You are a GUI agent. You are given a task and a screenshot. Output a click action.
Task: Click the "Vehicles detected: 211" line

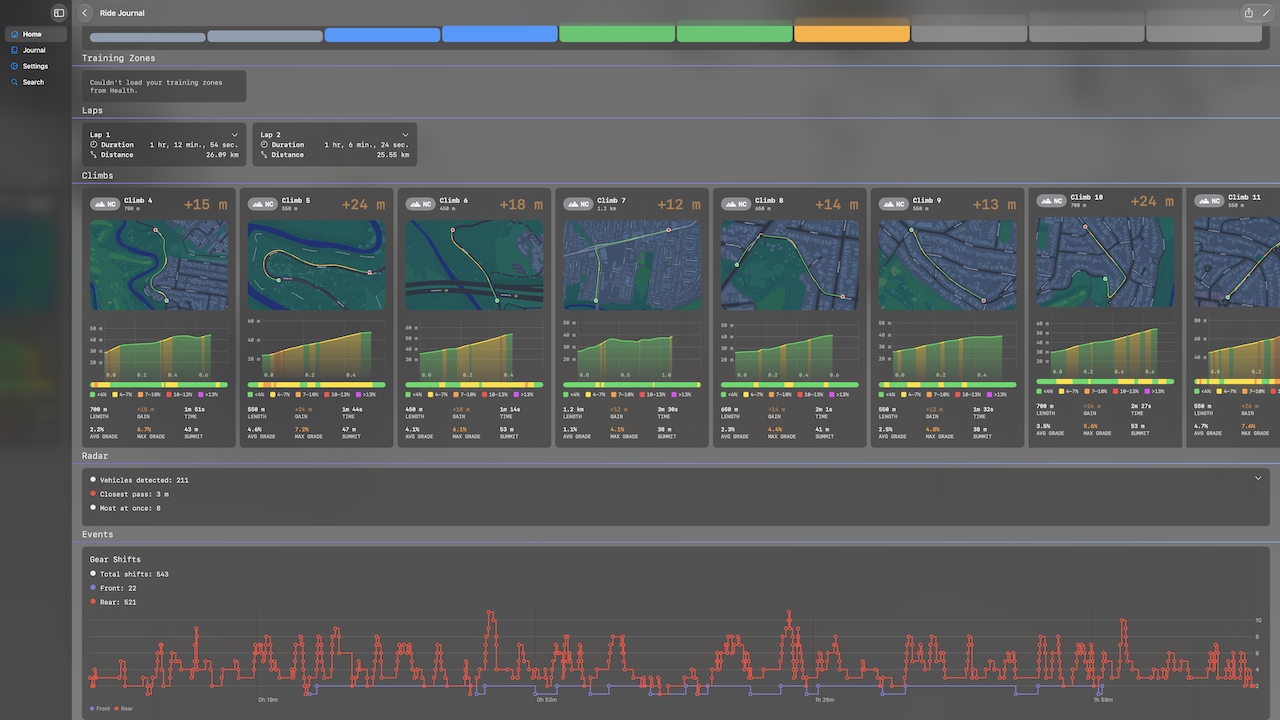pos(139,480)
